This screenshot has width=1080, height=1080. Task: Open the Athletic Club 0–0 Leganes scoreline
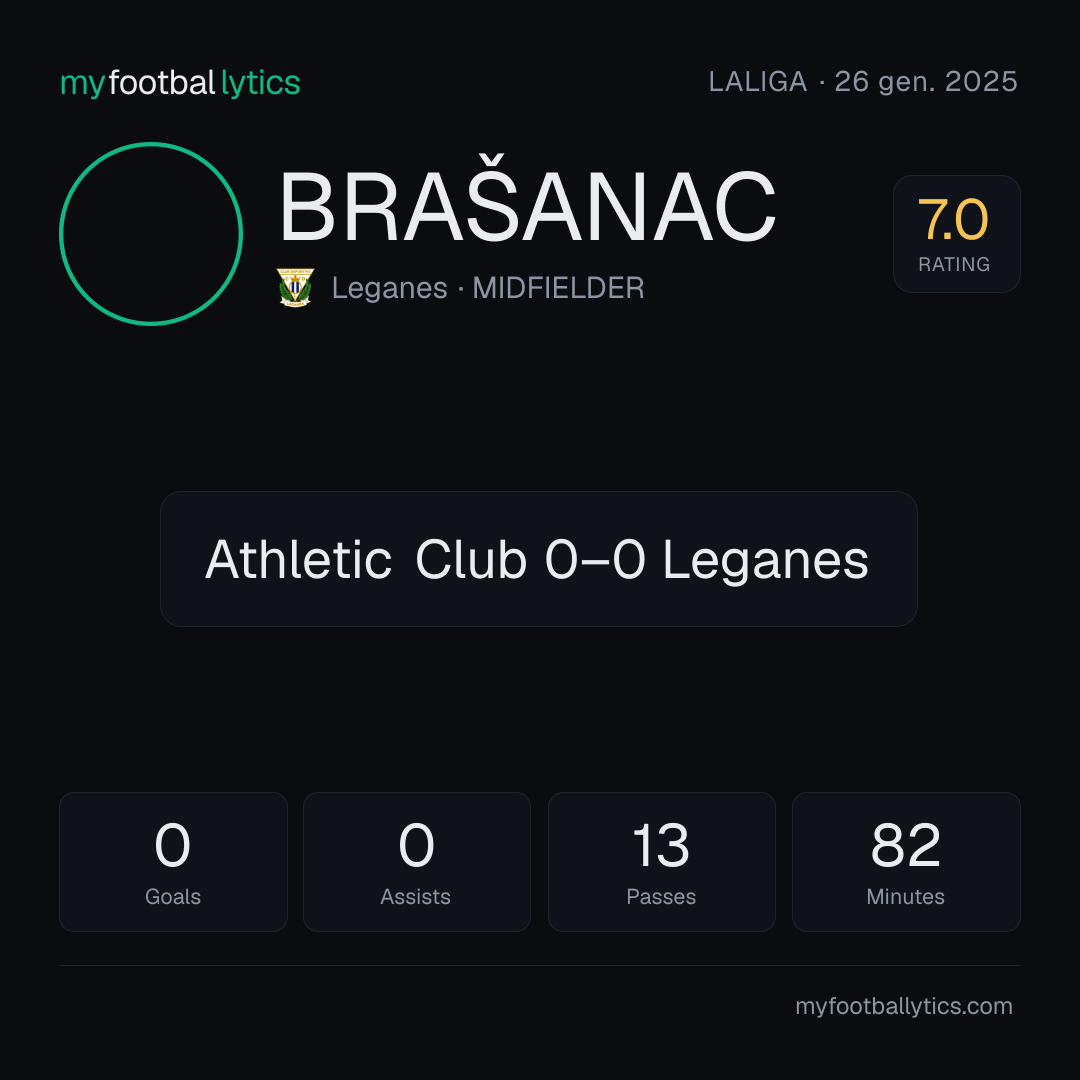pos(539,559)
